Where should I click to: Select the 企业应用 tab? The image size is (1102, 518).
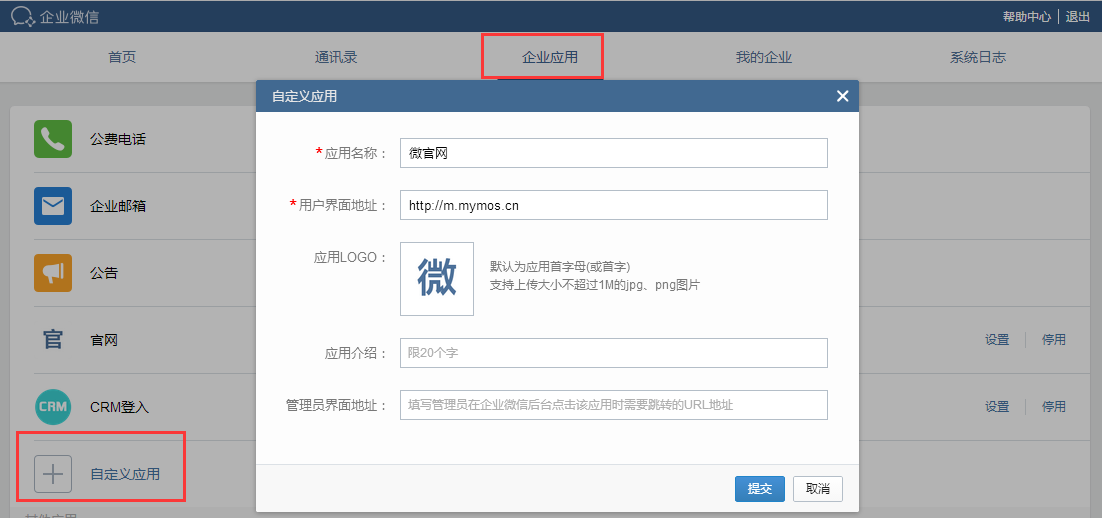[549, 57]
